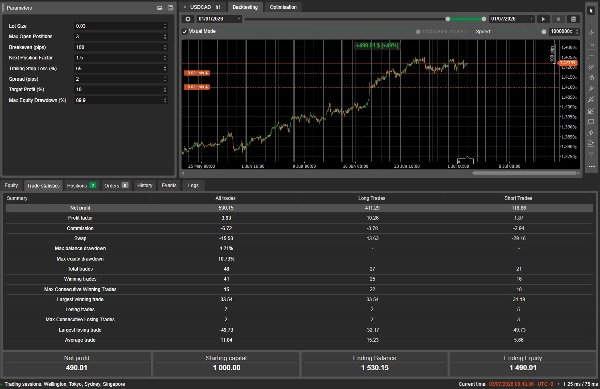Switch to the Backtesting tab
The image size is (600, 389).
(245, 7)
